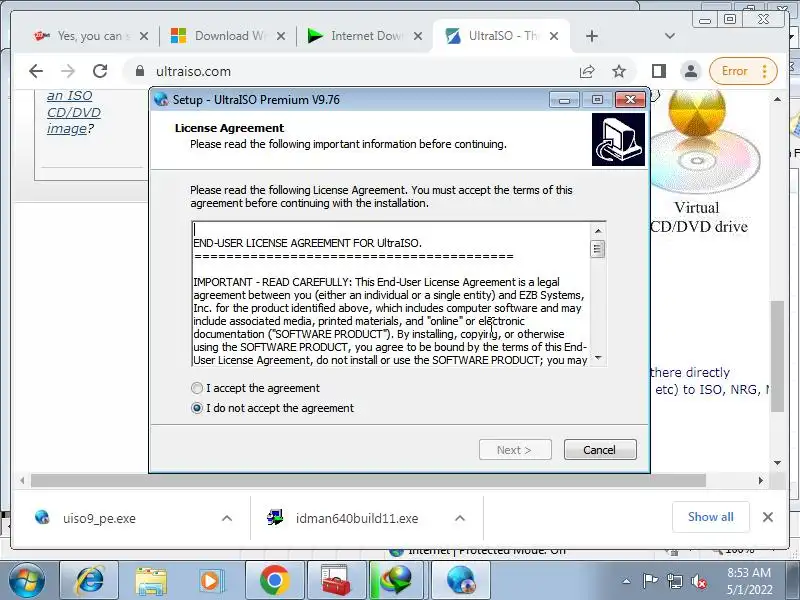
Task: Click the page horizontal scrollbar
Action: (368, 480)
